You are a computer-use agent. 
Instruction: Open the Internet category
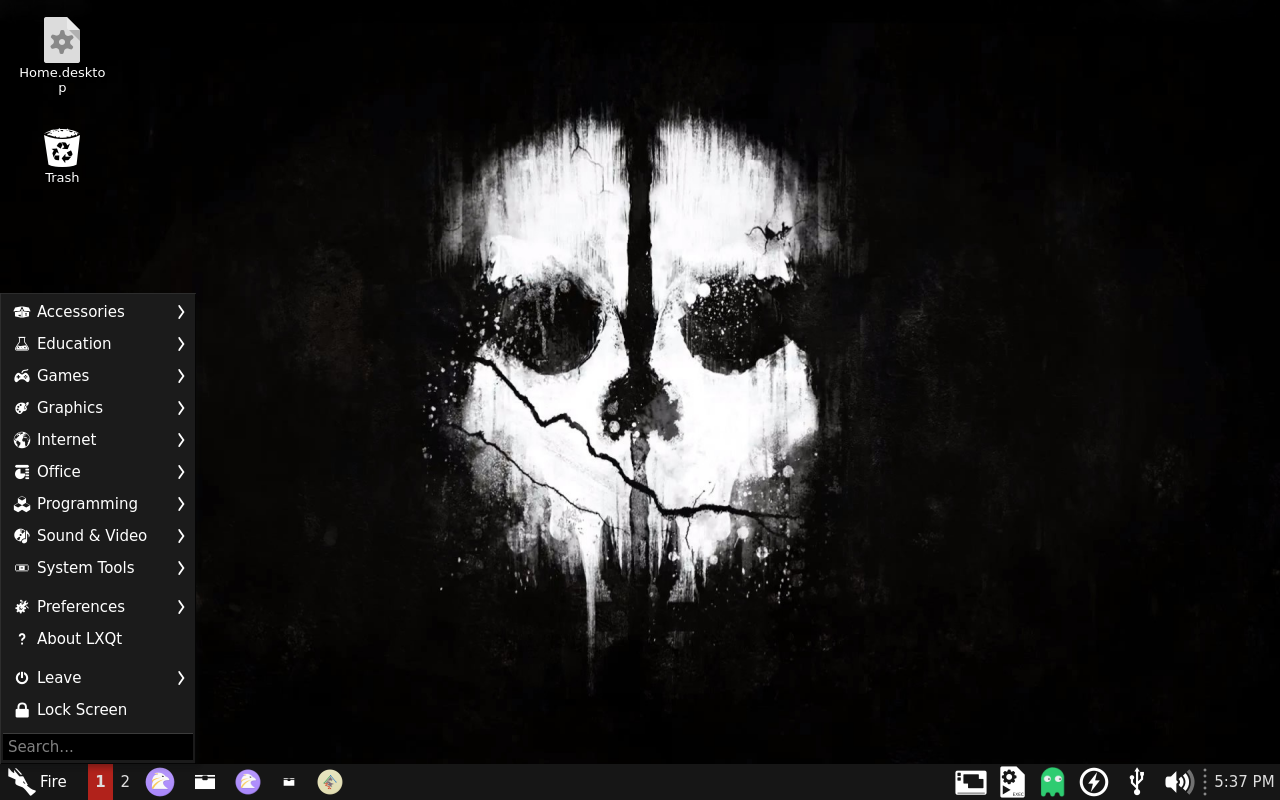tap(97, 440)
